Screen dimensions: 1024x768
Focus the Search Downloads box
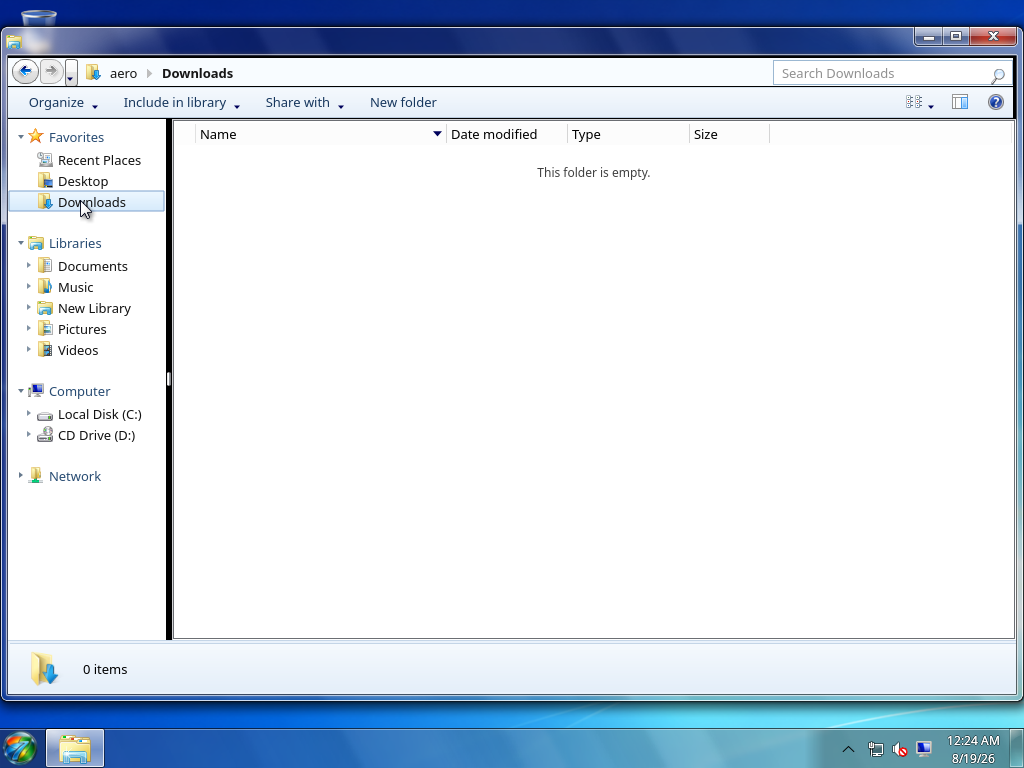892,73
